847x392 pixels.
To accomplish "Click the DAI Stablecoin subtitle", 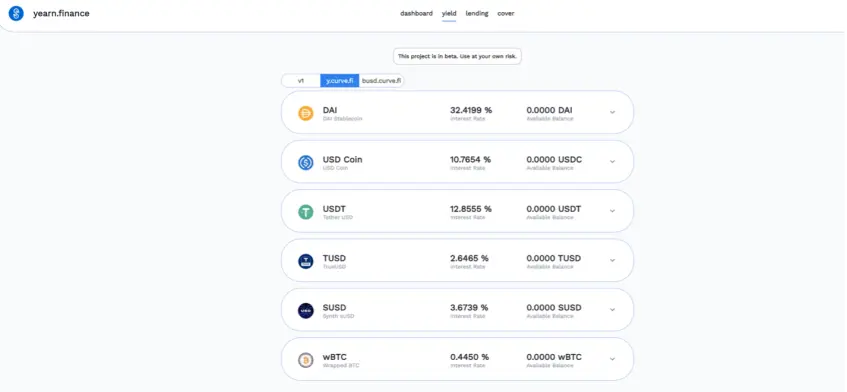I will [x=342, y=119].
